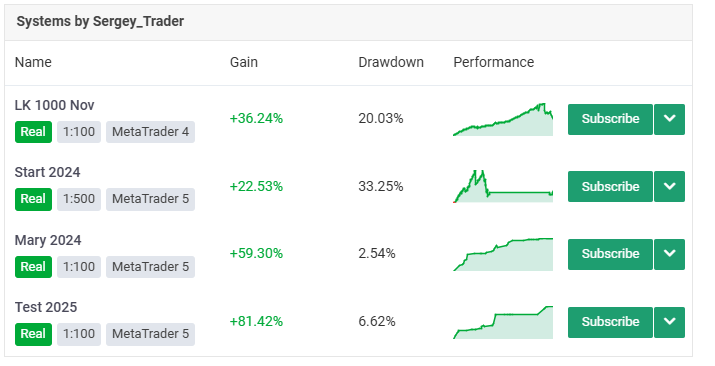Image resolution: width=715 pixels, height=366 pixels.
Task: Open the Mary 2024 system name
Action: pos(48,240)
